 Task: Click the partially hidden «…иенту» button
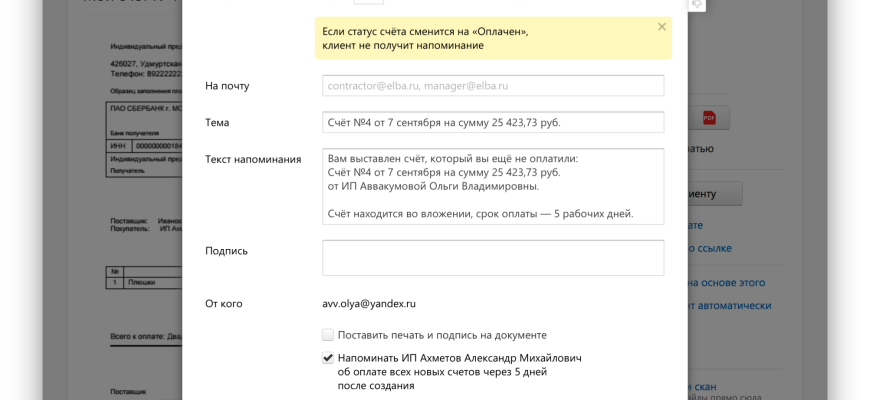tap(714, 194)
